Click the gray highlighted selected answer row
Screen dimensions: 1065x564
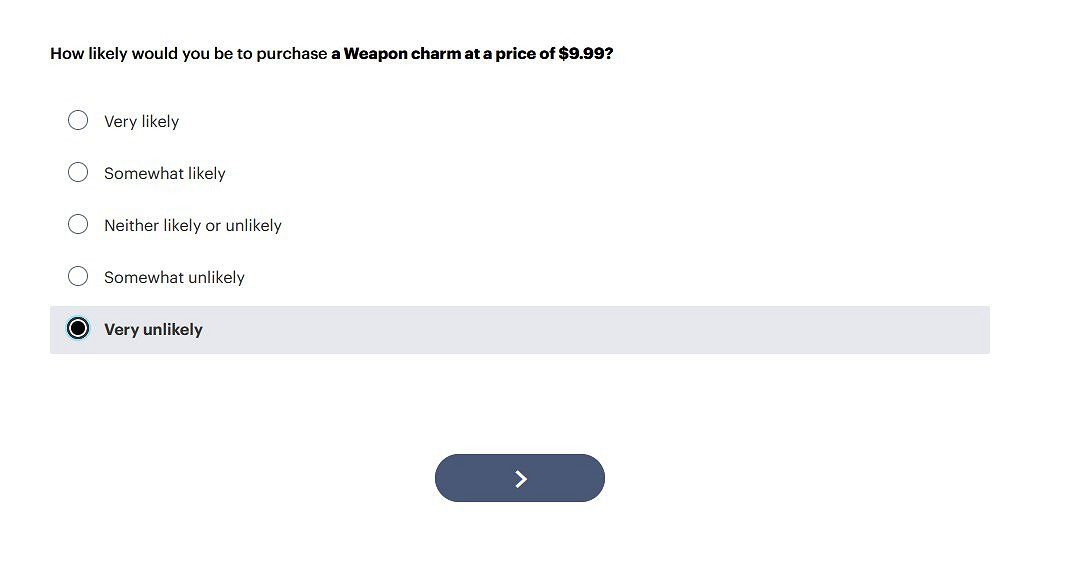[x=600, y=330]
